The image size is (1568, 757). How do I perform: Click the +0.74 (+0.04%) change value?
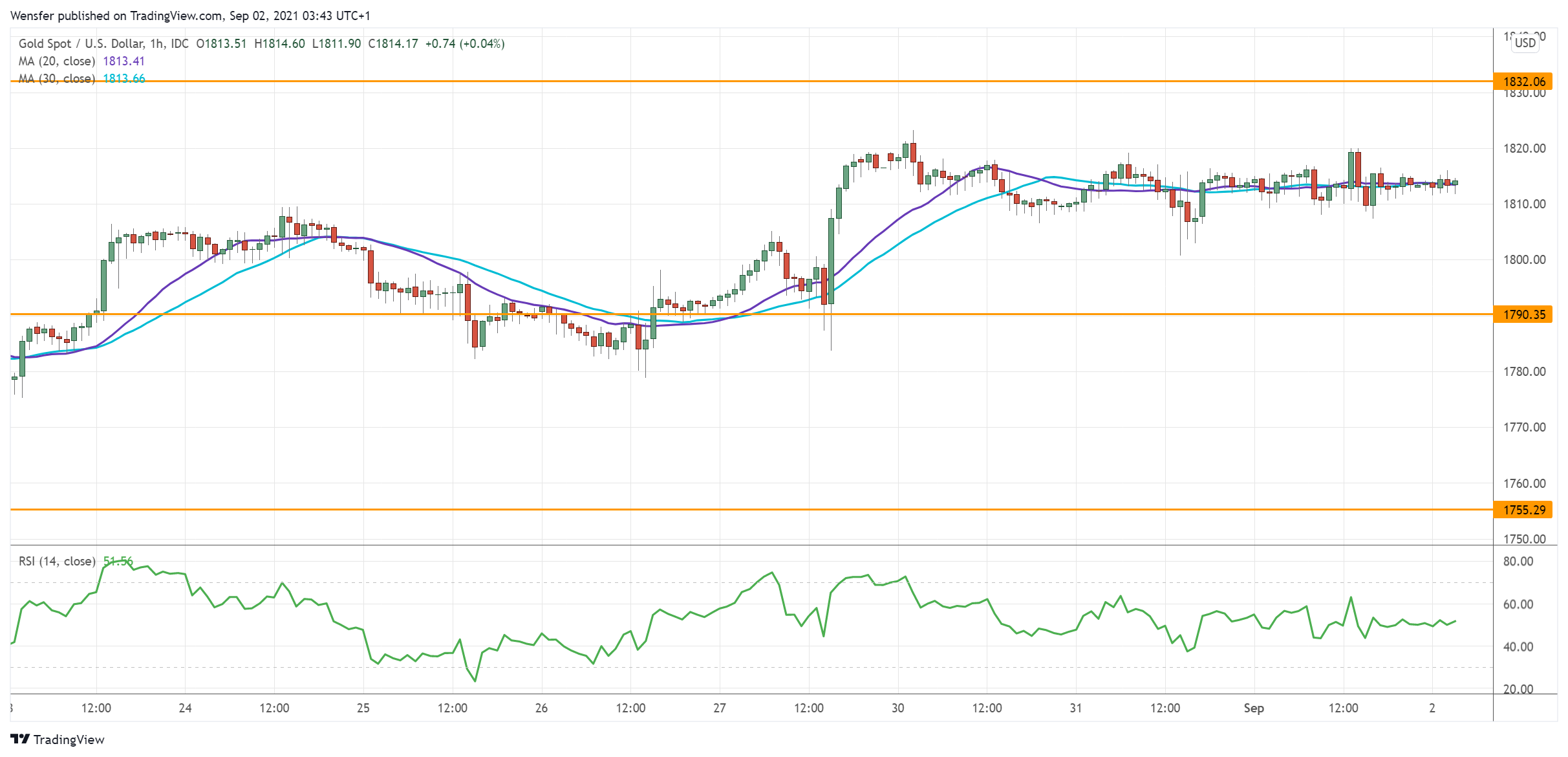click(464, 43)
